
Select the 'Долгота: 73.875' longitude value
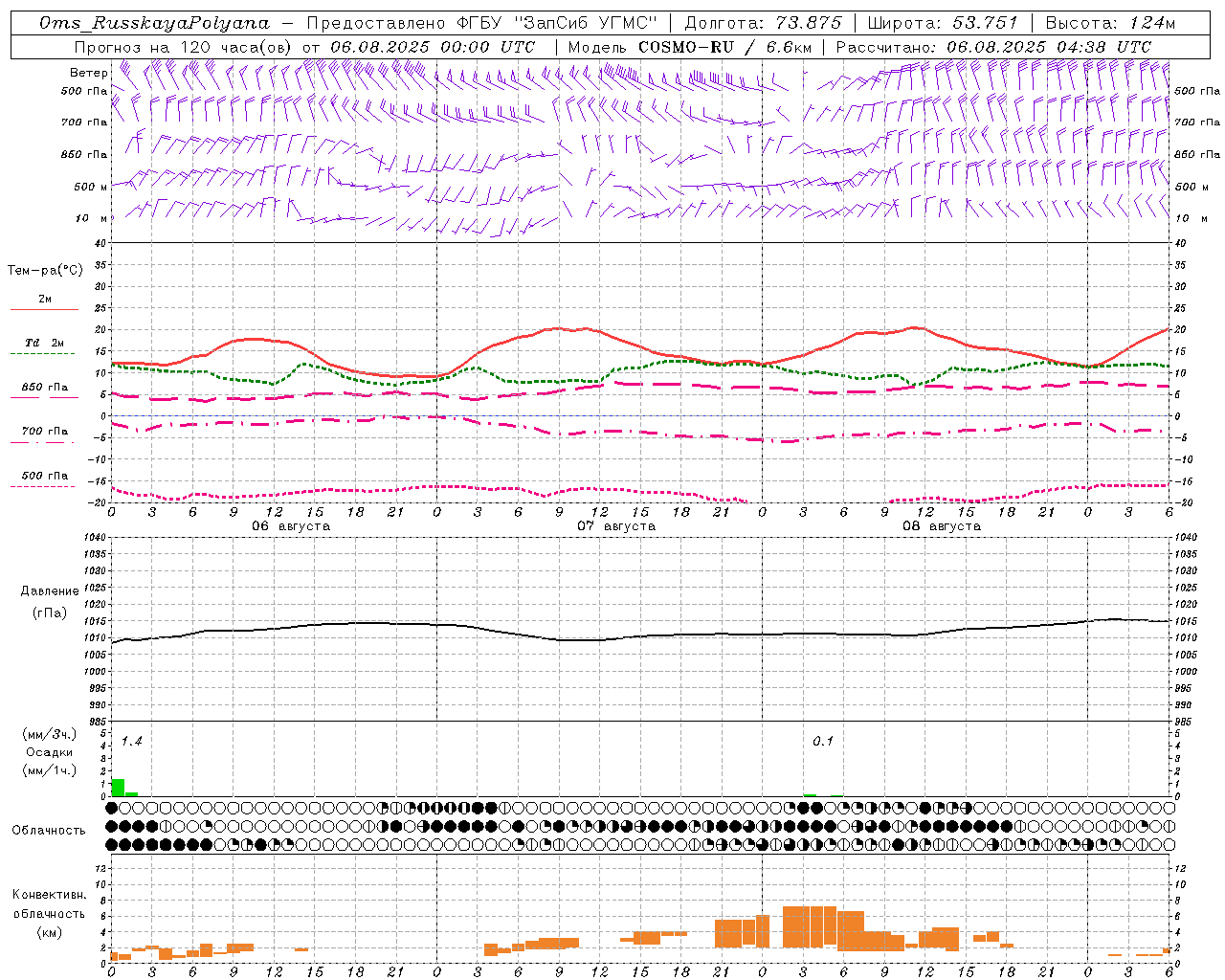(x=764, y=23)
